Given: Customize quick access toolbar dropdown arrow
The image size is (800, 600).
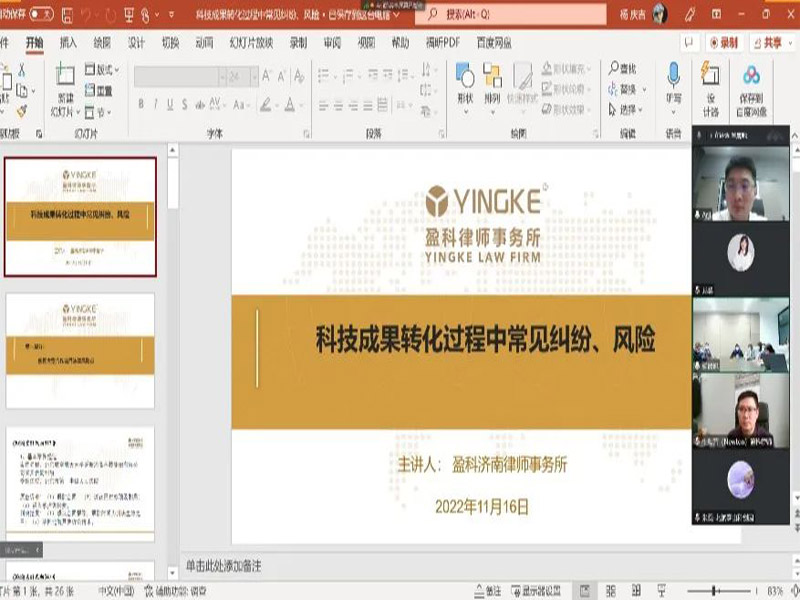Looking at the screenshot, I should tap(171, 15).
